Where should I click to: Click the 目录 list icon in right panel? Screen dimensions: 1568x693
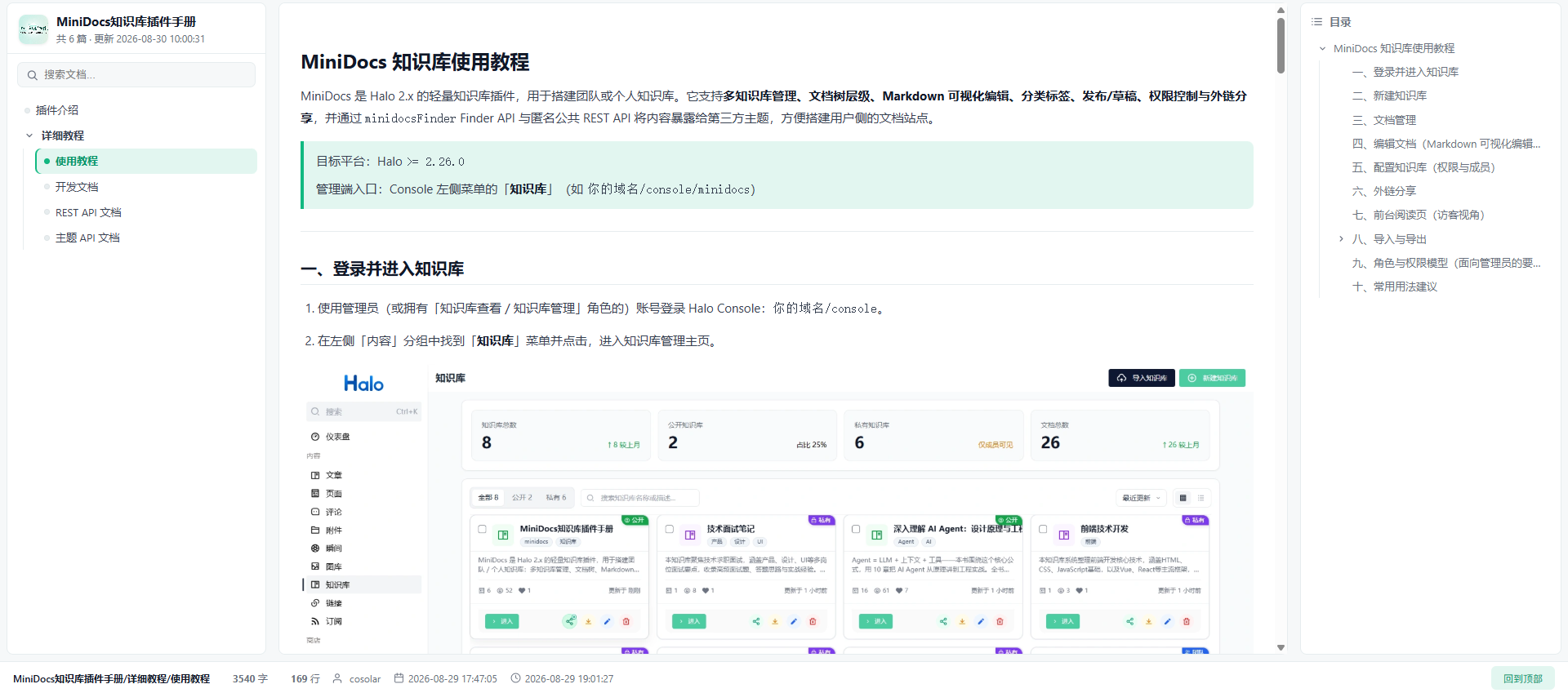click(x=1316, y=22)
